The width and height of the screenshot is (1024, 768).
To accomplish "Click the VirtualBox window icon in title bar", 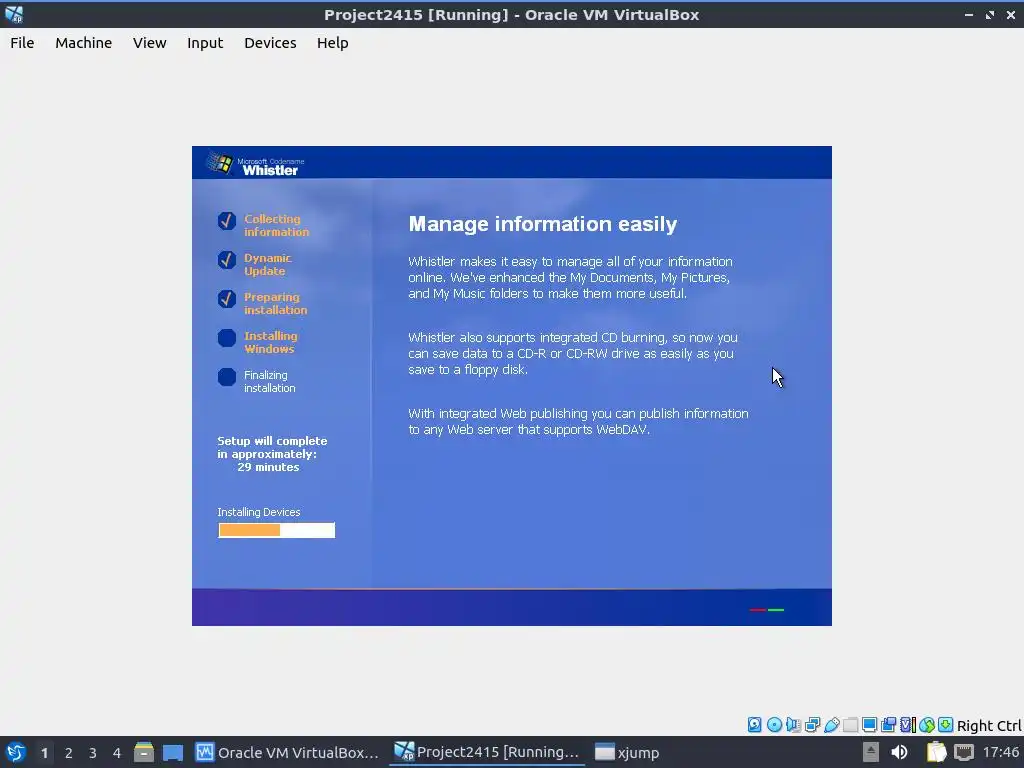I will (14, 14).
